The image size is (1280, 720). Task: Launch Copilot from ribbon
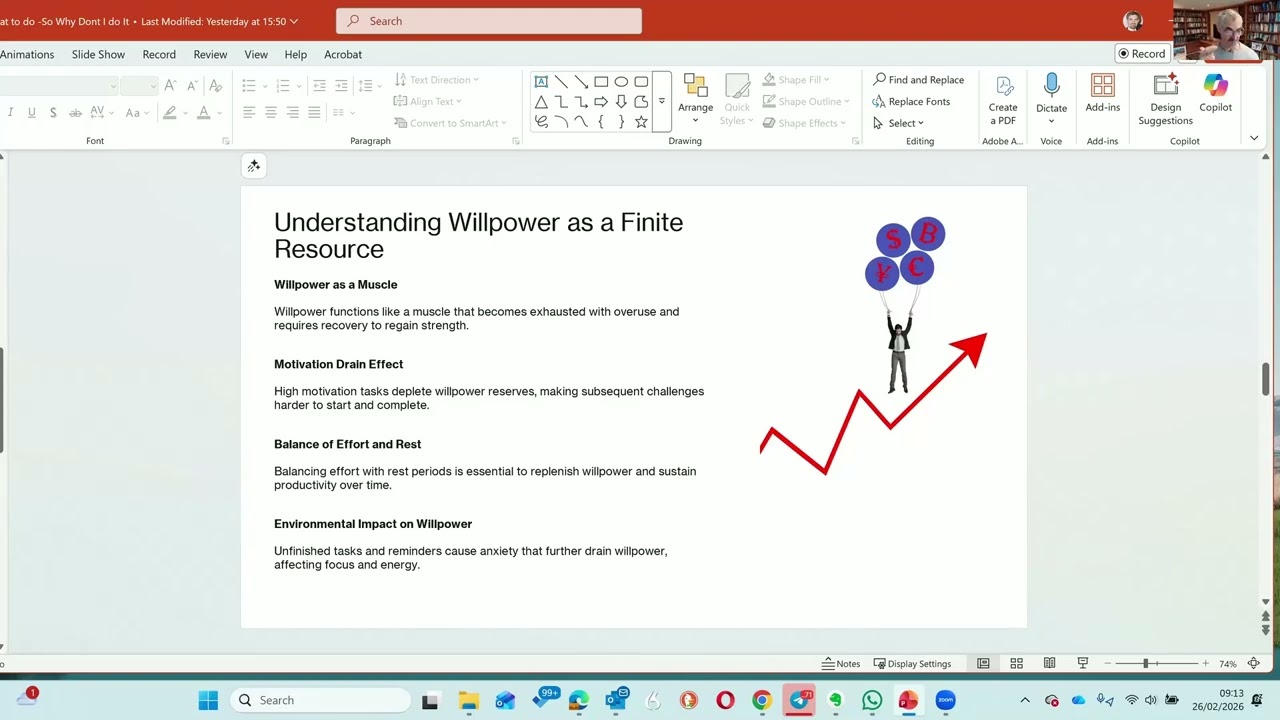1216,93
